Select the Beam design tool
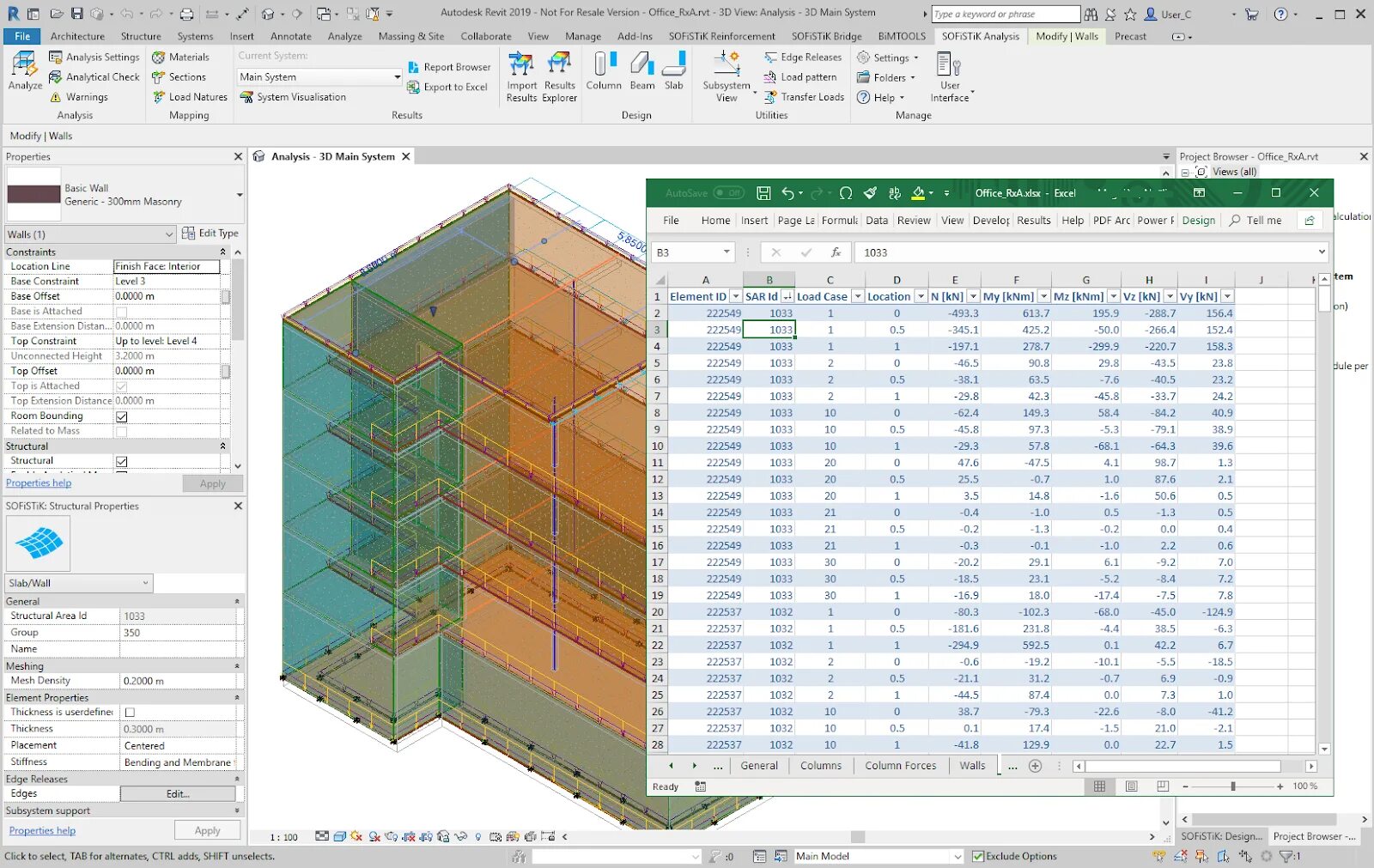Image resolution: width=1374 pixels, height=868 pixels. [642, 70]
